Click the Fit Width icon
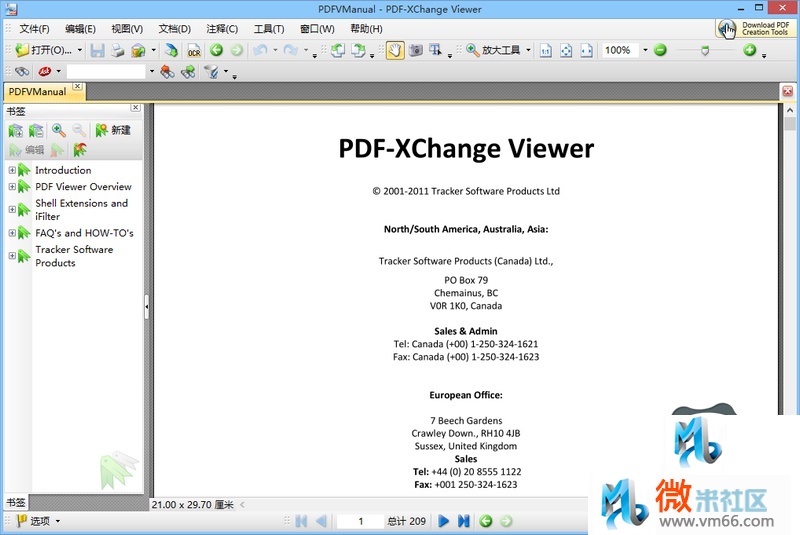The height and width of the screenshot is (535, 800). 587,50
